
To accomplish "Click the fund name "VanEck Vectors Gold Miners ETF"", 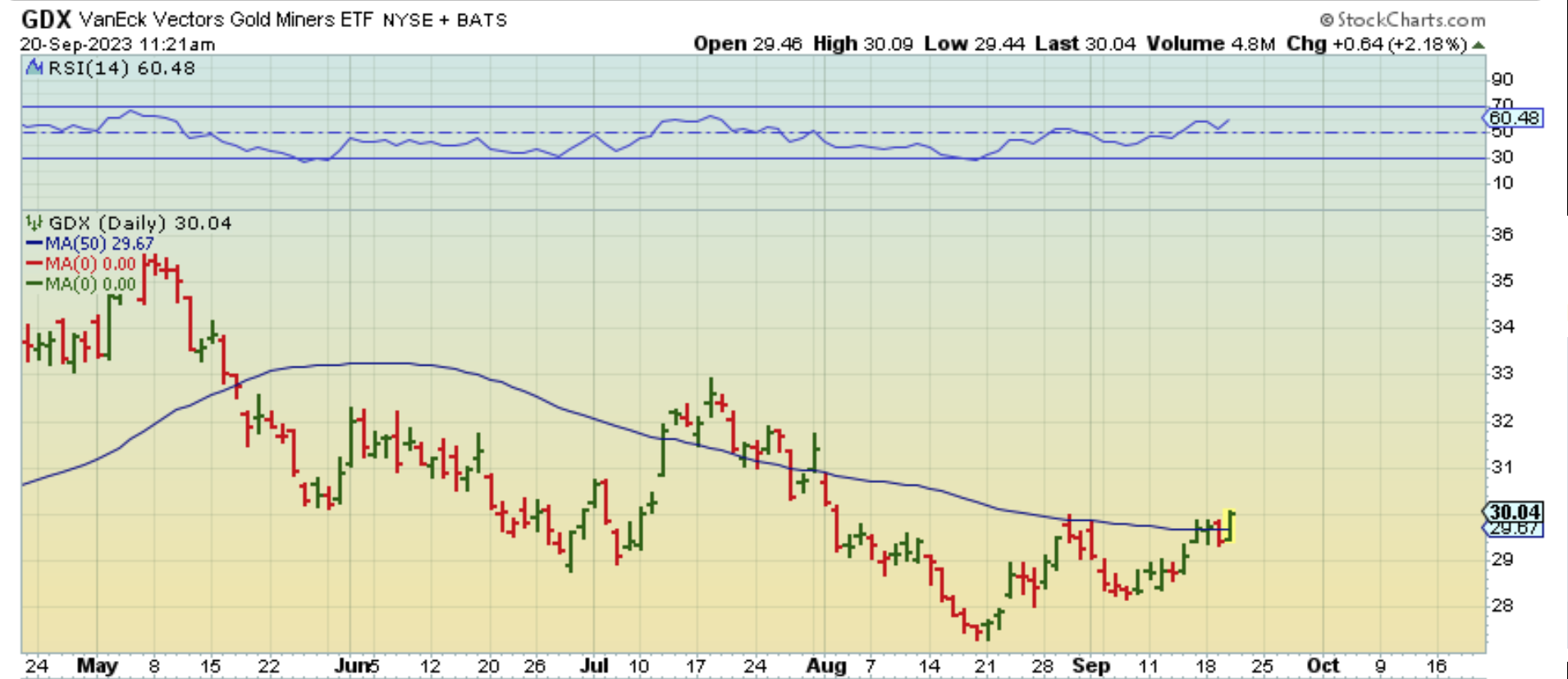I will pyautogui.click(x=226, y=19).
